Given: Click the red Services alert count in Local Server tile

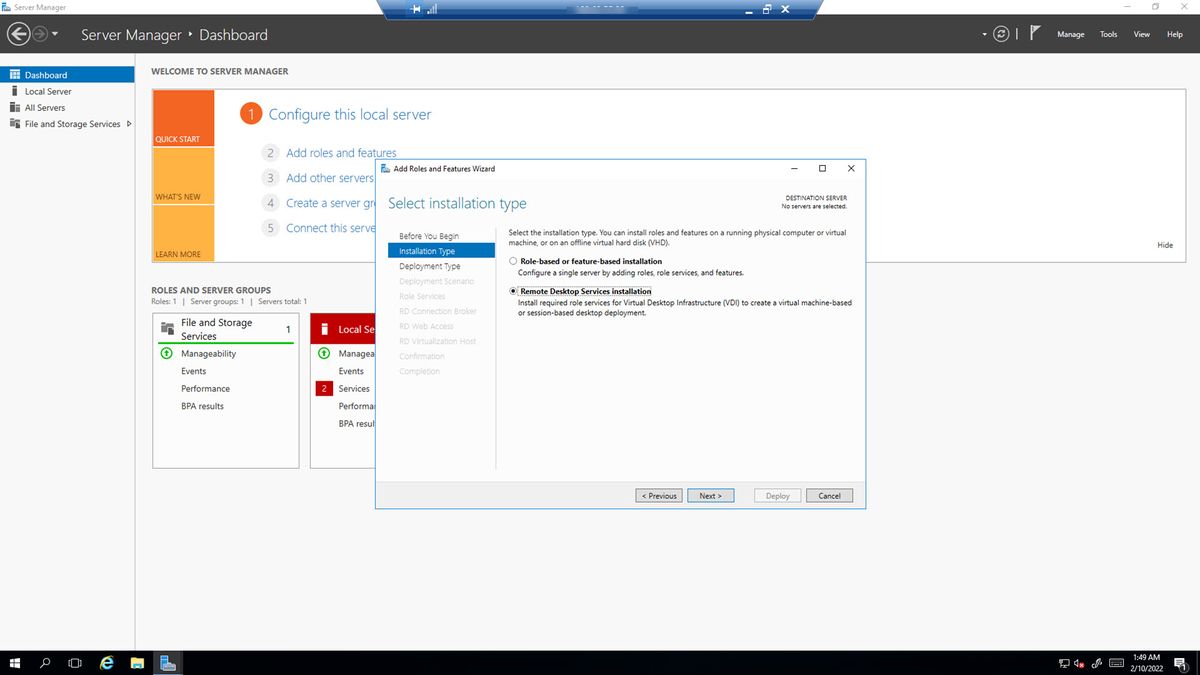Looking at the screenshot, I should pos(324,388).
